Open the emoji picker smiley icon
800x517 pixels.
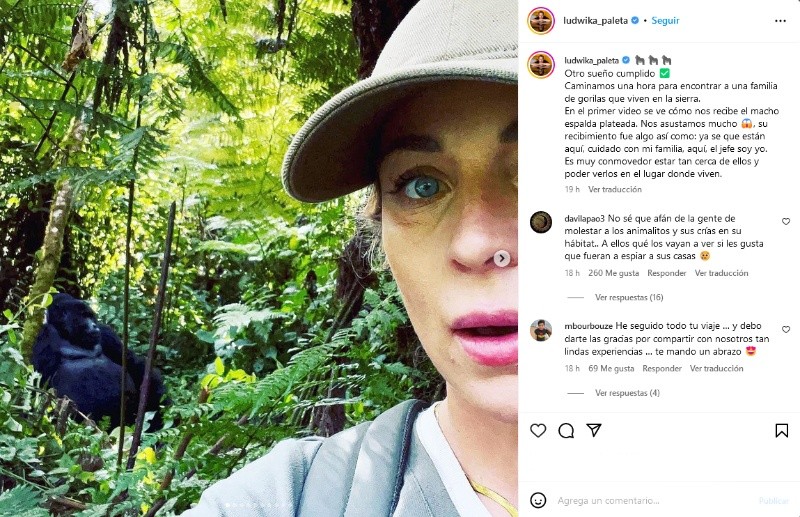(538, 500)
